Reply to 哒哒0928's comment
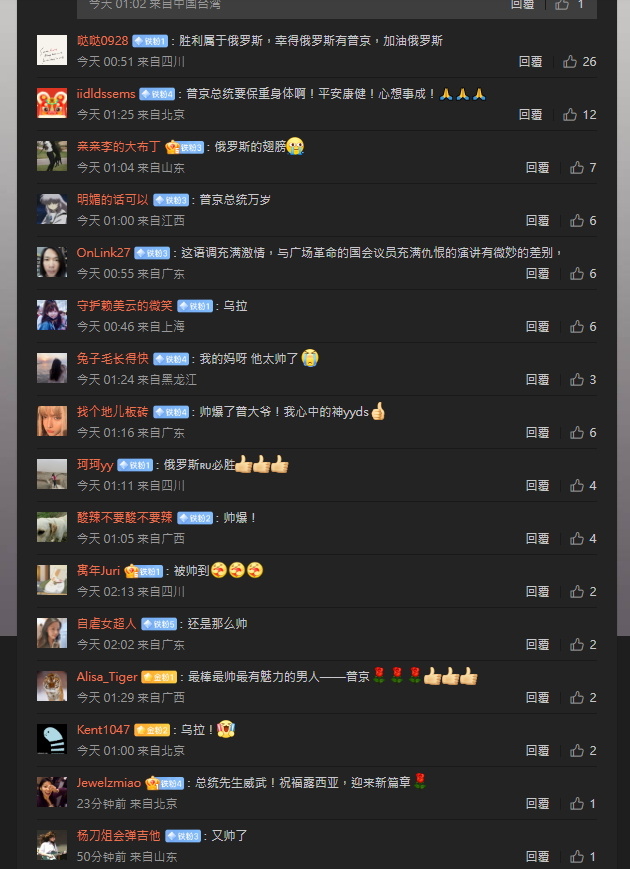This screenshot has height=869, width=630. pyautogui.click(x=530, y=62)
